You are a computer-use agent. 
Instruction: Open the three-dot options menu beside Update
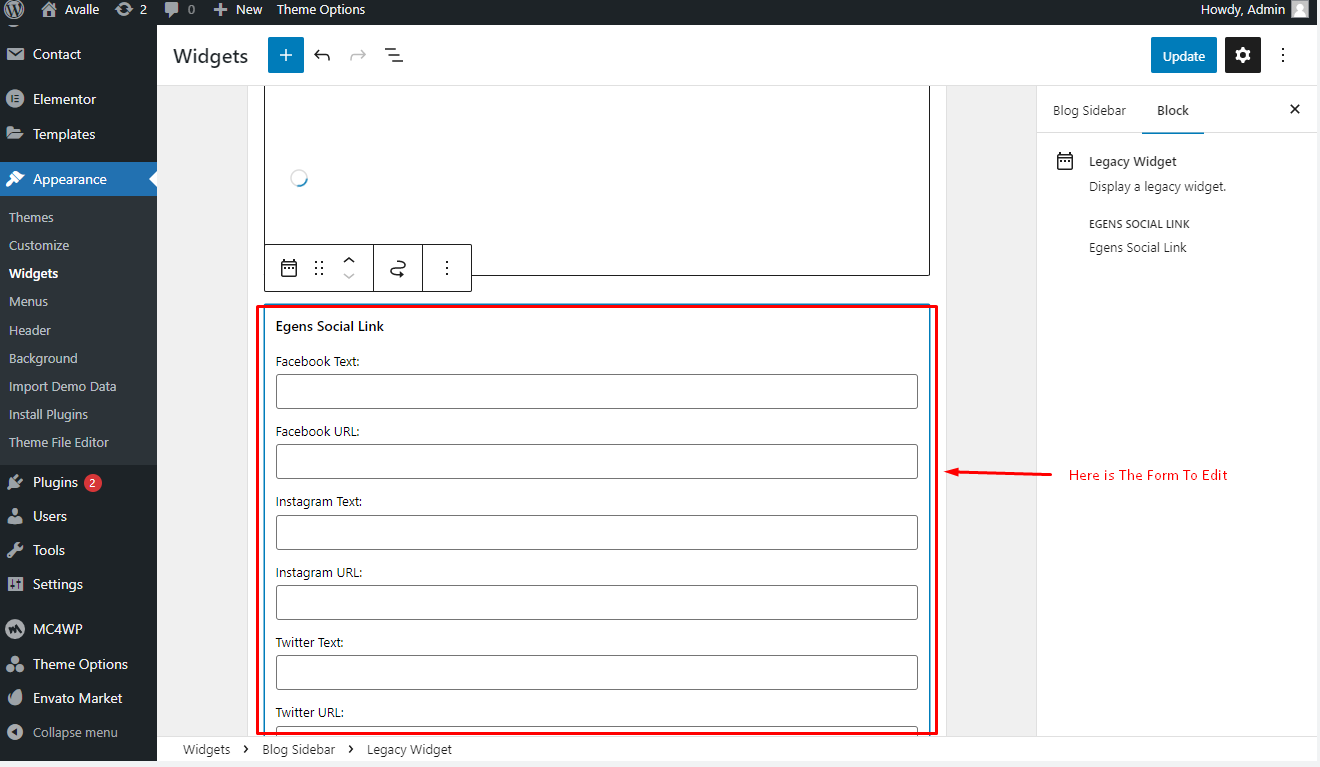click(x=1283, y=55)
